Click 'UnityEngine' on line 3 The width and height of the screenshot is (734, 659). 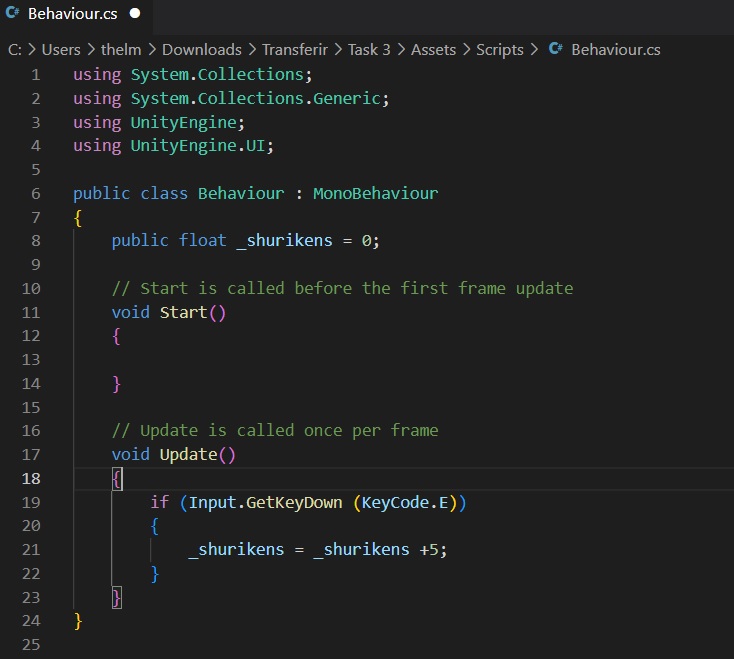184,123
